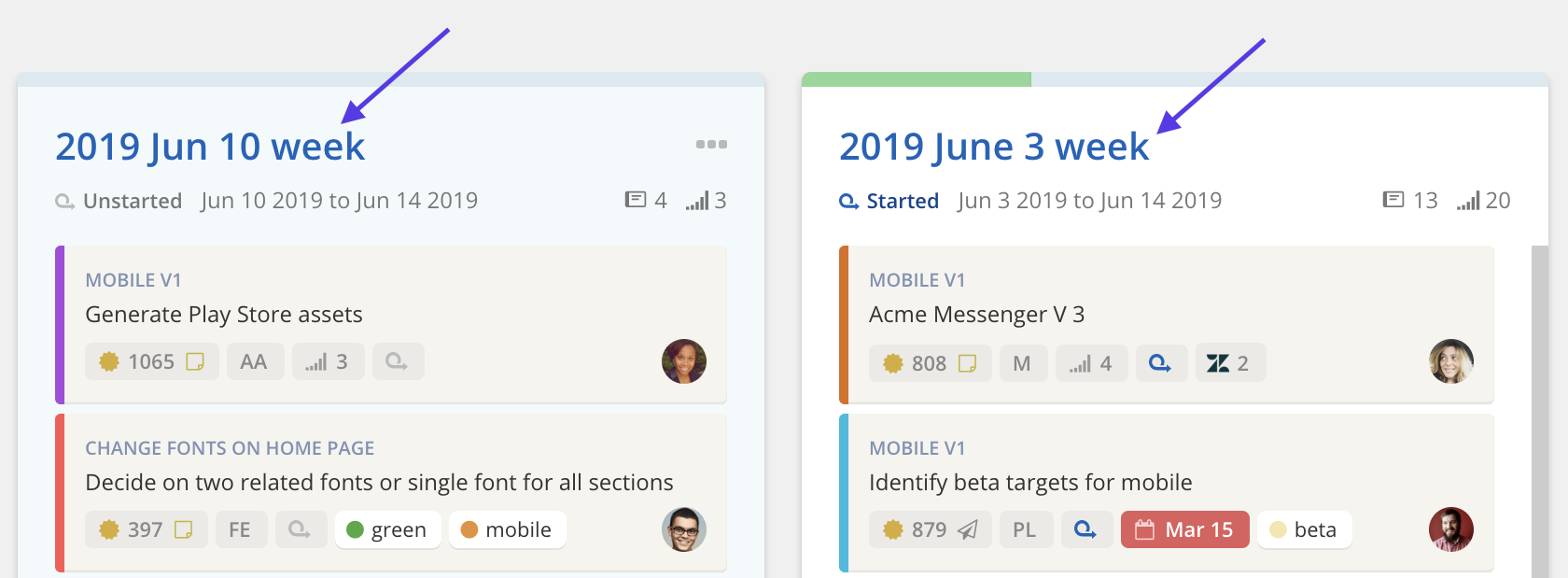Open the Acme Messenger V 3 story
Viewport: 1568px width, 578px height.
(976, 315)
